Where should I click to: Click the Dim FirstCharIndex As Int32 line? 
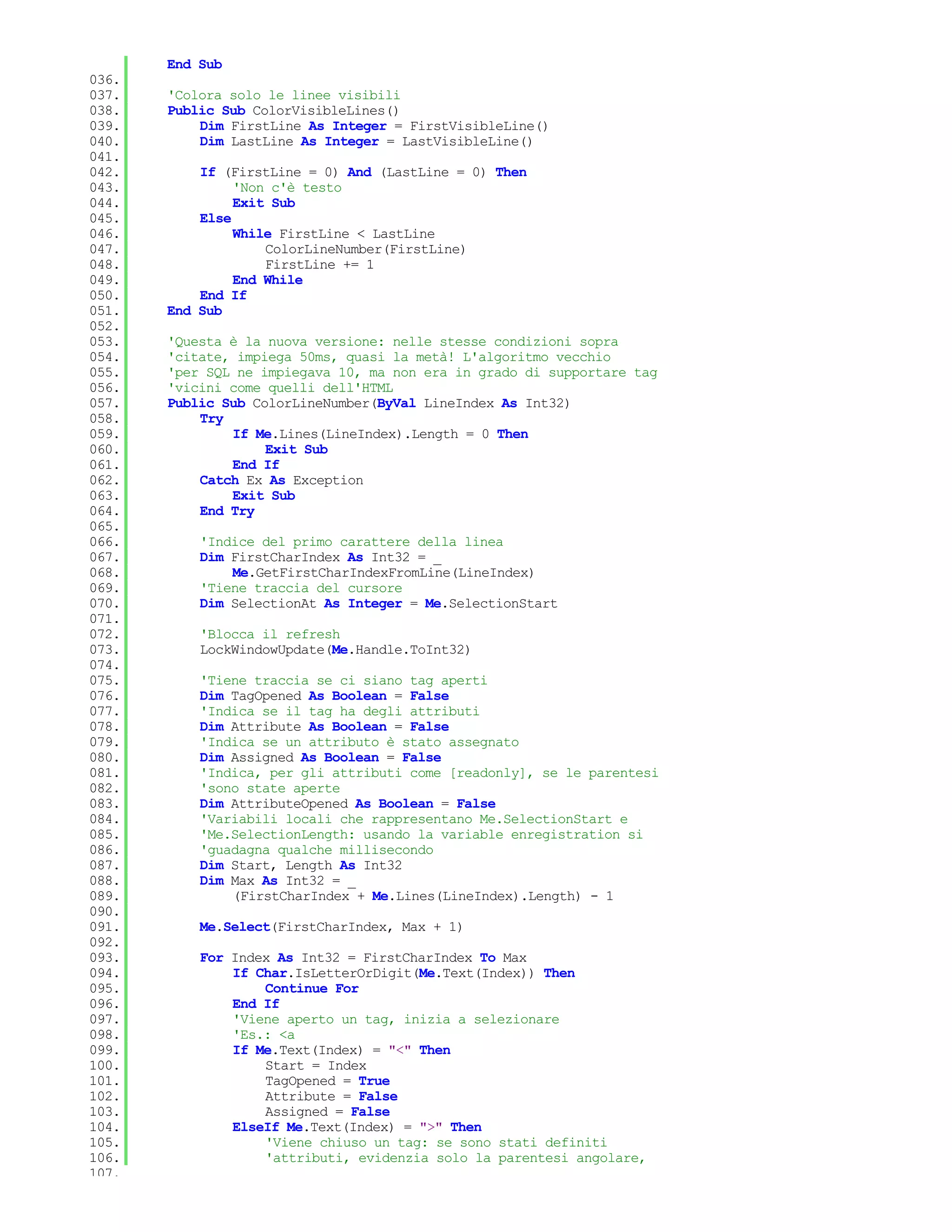tap(320, 557)
